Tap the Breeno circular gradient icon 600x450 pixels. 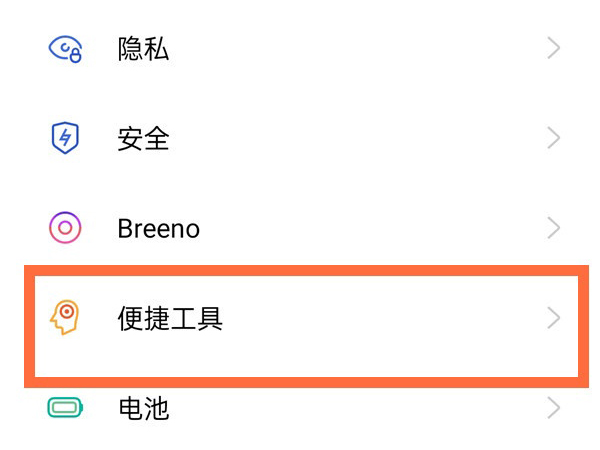[x=65, y=228]
